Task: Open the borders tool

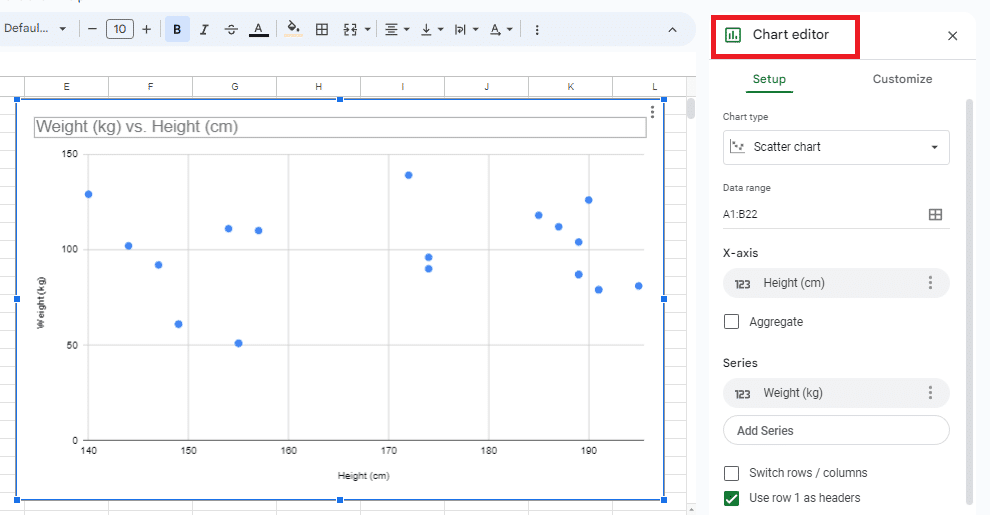Action: tap(322, 30)
